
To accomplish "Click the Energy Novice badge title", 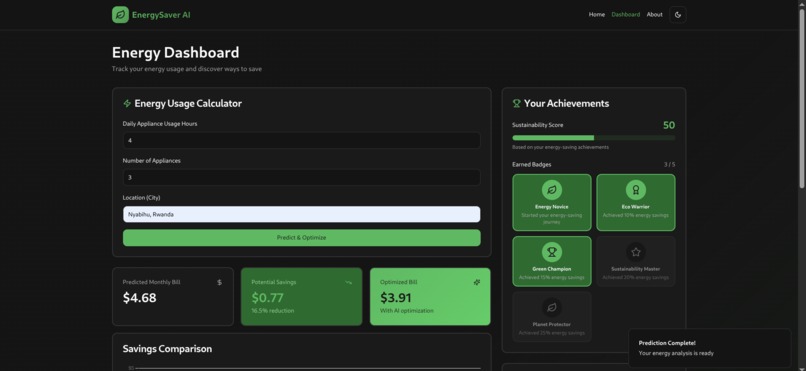I will (552, 207).
